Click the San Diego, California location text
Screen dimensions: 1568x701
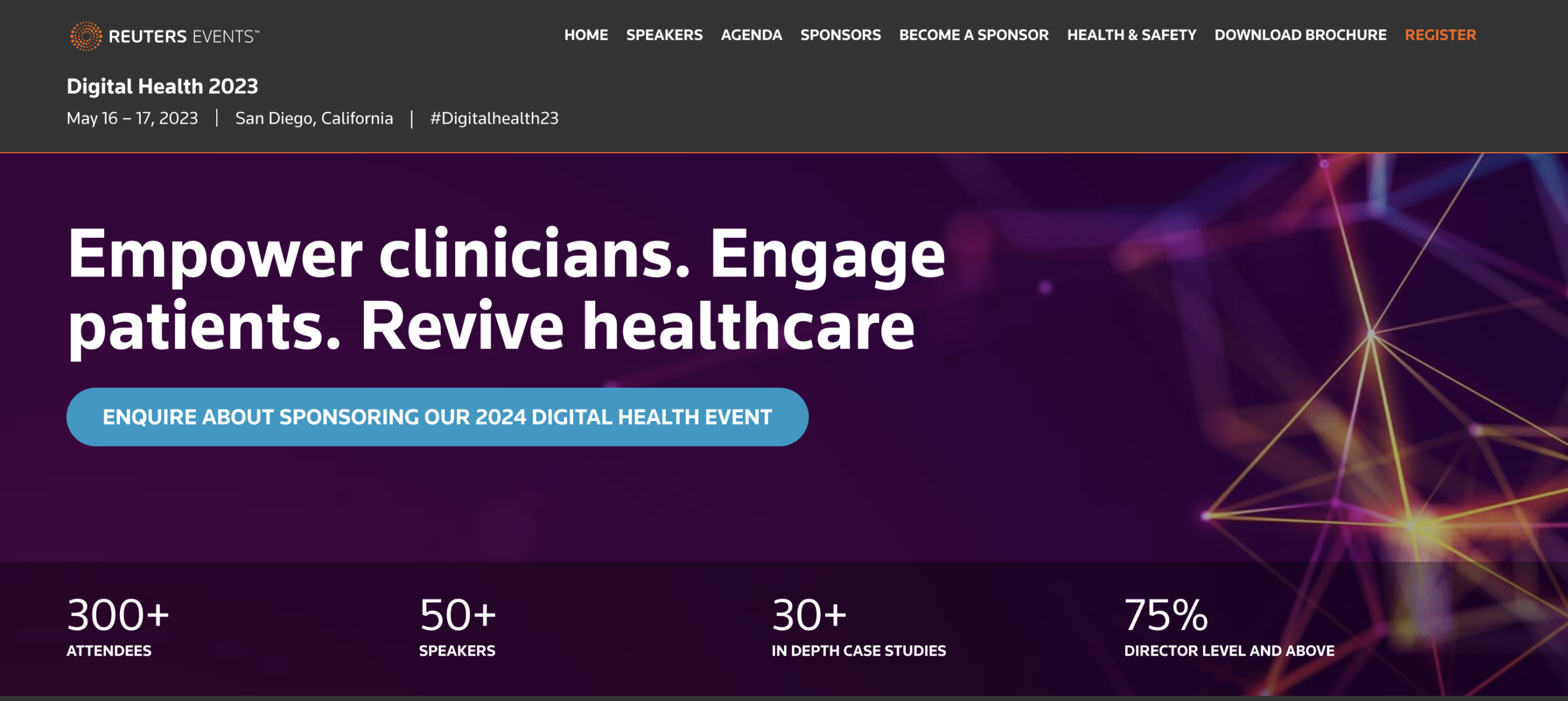tap(314, 118)
